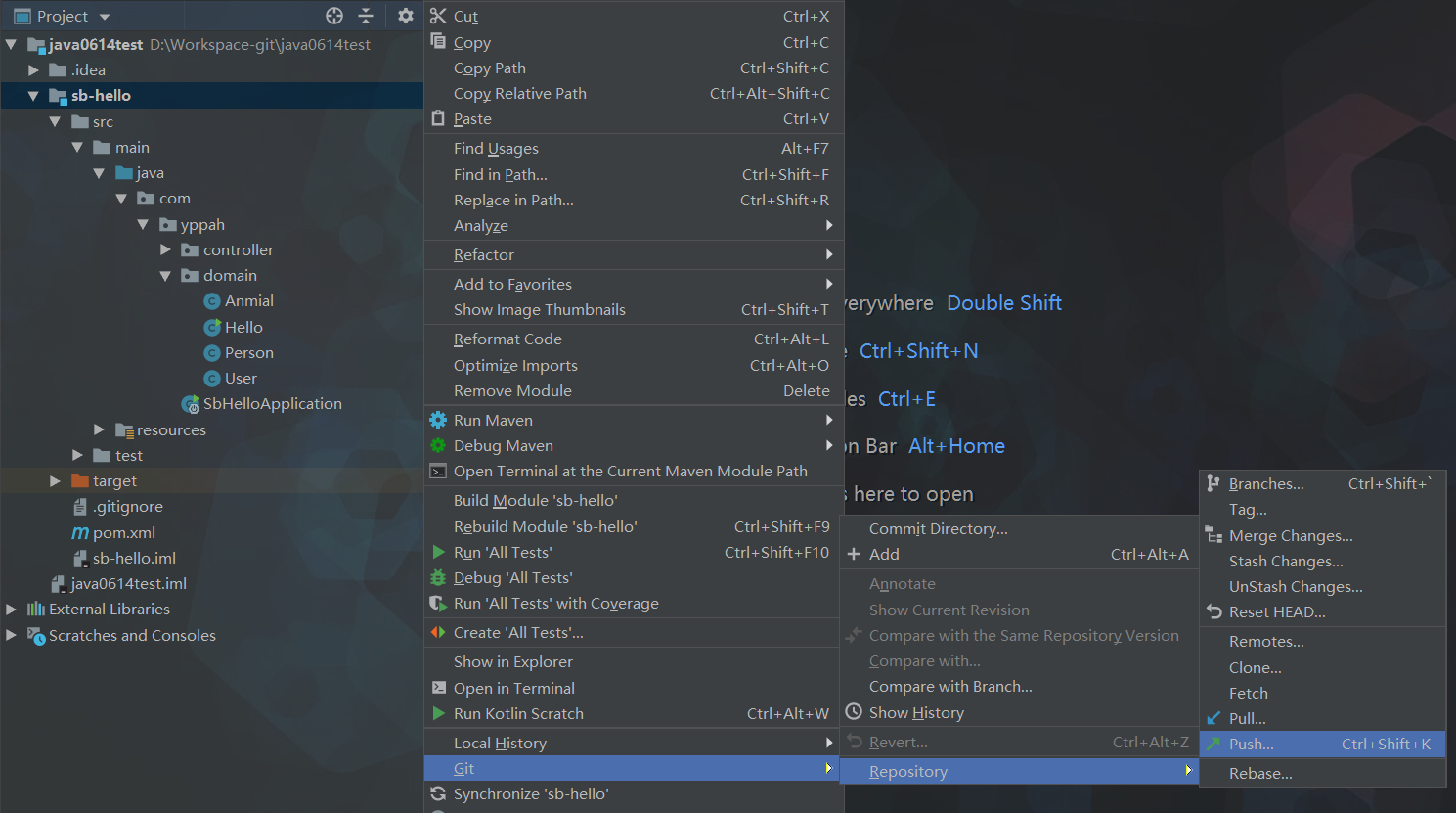Expand the controller package folder
Image resolution: width=1456 pixels, height=813 pixels.
(165, 250)
